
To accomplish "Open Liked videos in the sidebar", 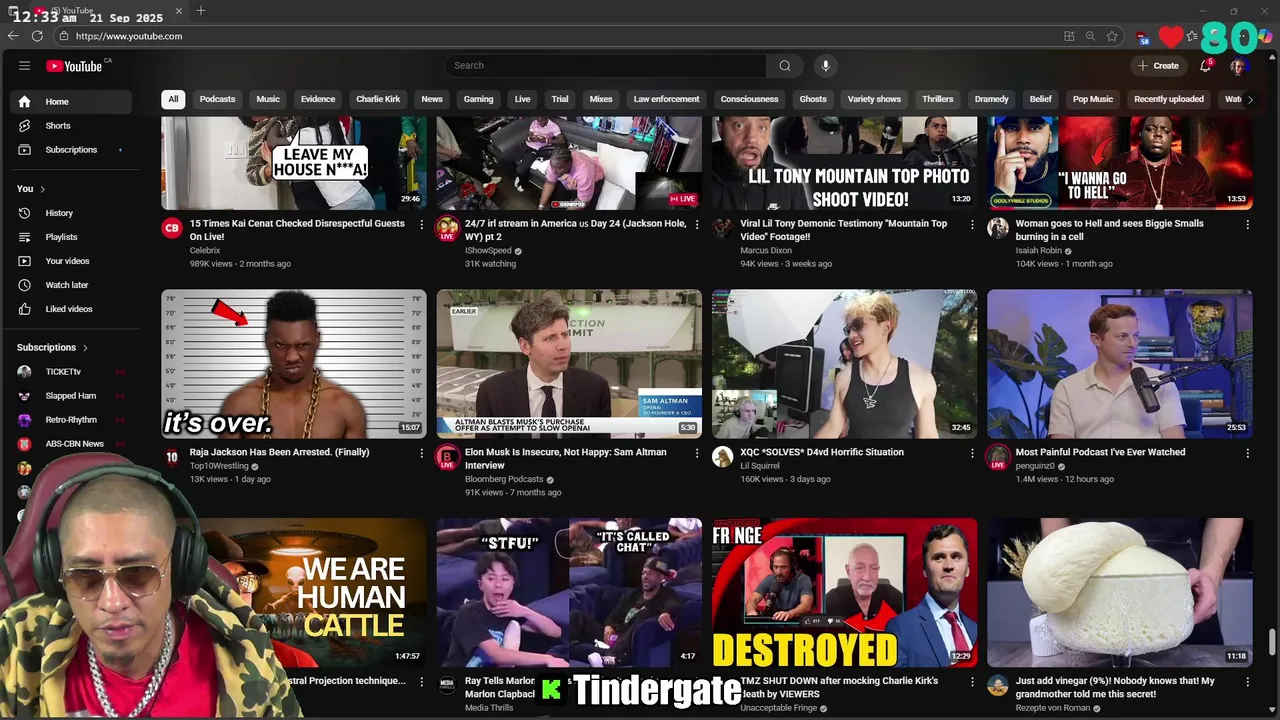I will [70, 309].
